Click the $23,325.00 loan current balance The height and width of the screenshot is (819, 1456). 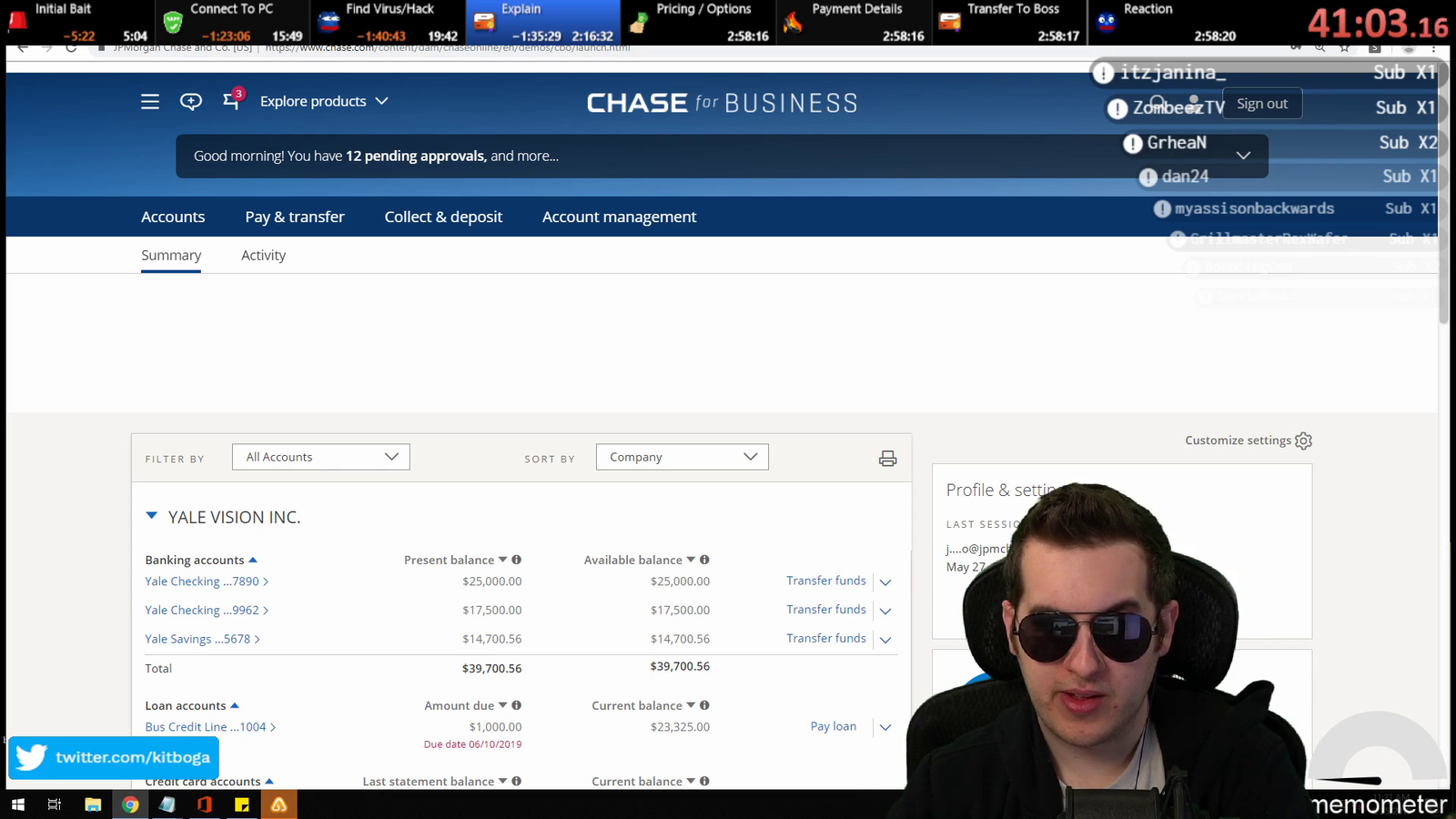click(680, 727)
